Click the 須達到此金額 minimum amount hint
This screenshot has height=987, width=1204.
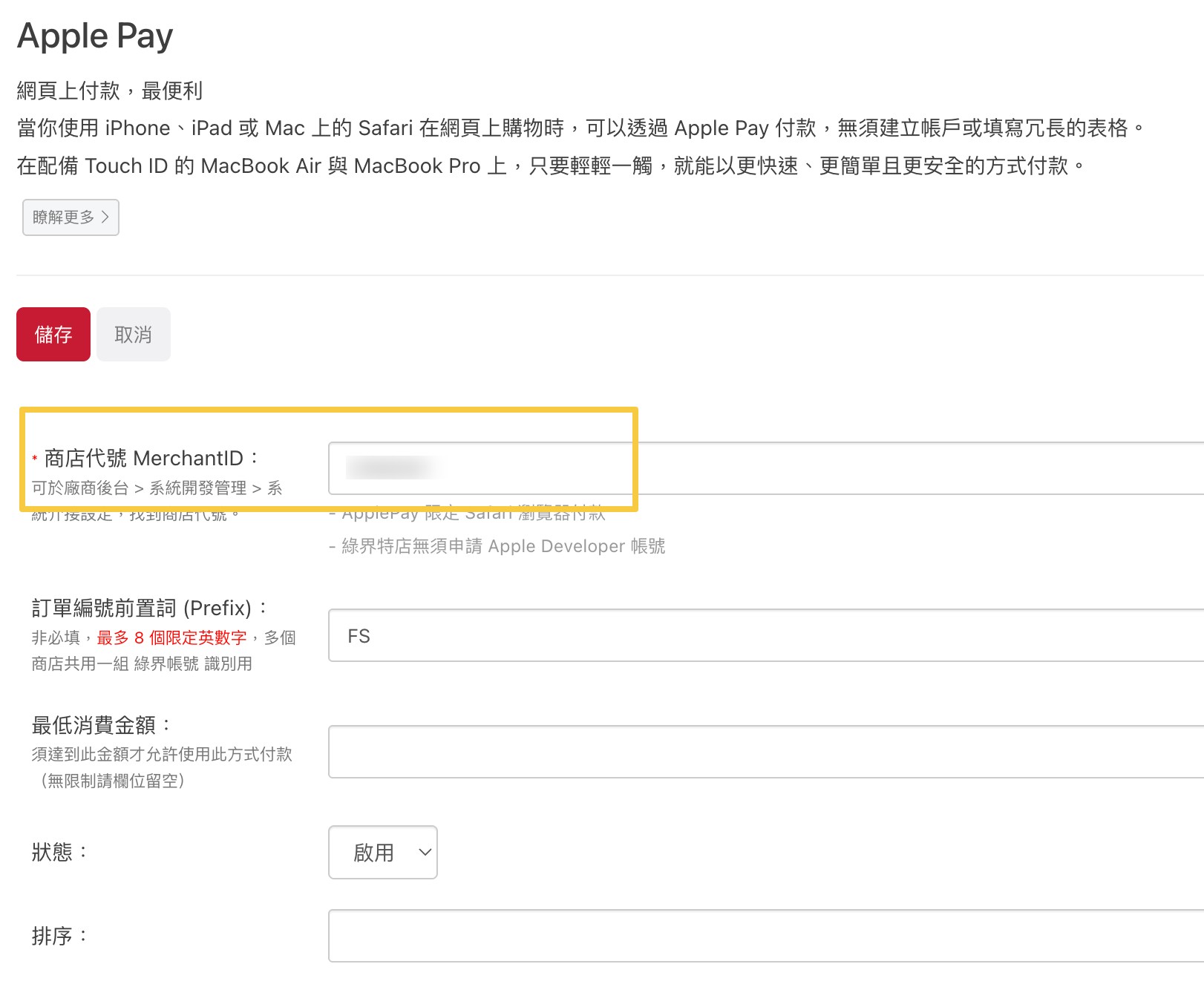[x=162, y=754]
